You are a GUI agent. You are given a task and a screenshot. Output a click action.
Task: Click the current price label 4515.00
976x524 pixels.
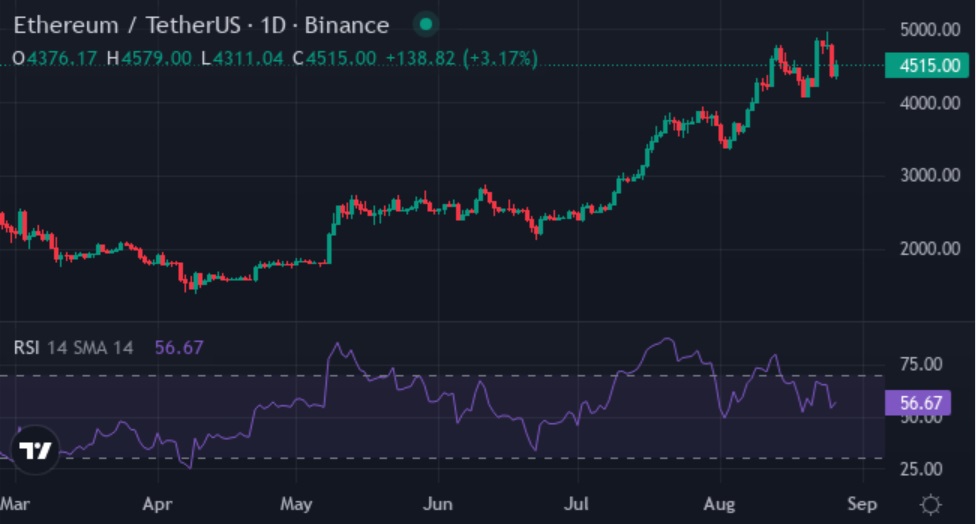click(x=927, y=65)
